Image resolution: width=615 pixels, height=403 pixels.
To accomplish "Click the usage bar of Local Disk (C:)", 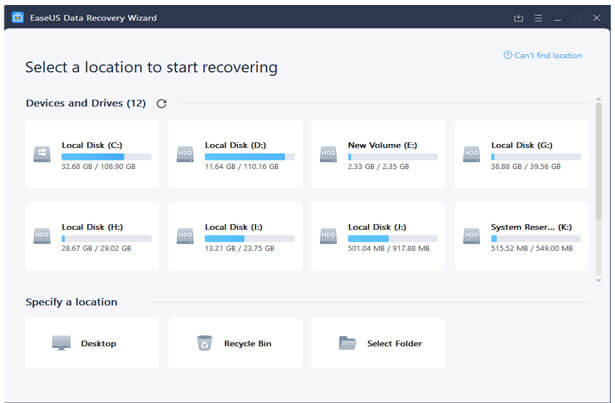I will coord(106,157).
